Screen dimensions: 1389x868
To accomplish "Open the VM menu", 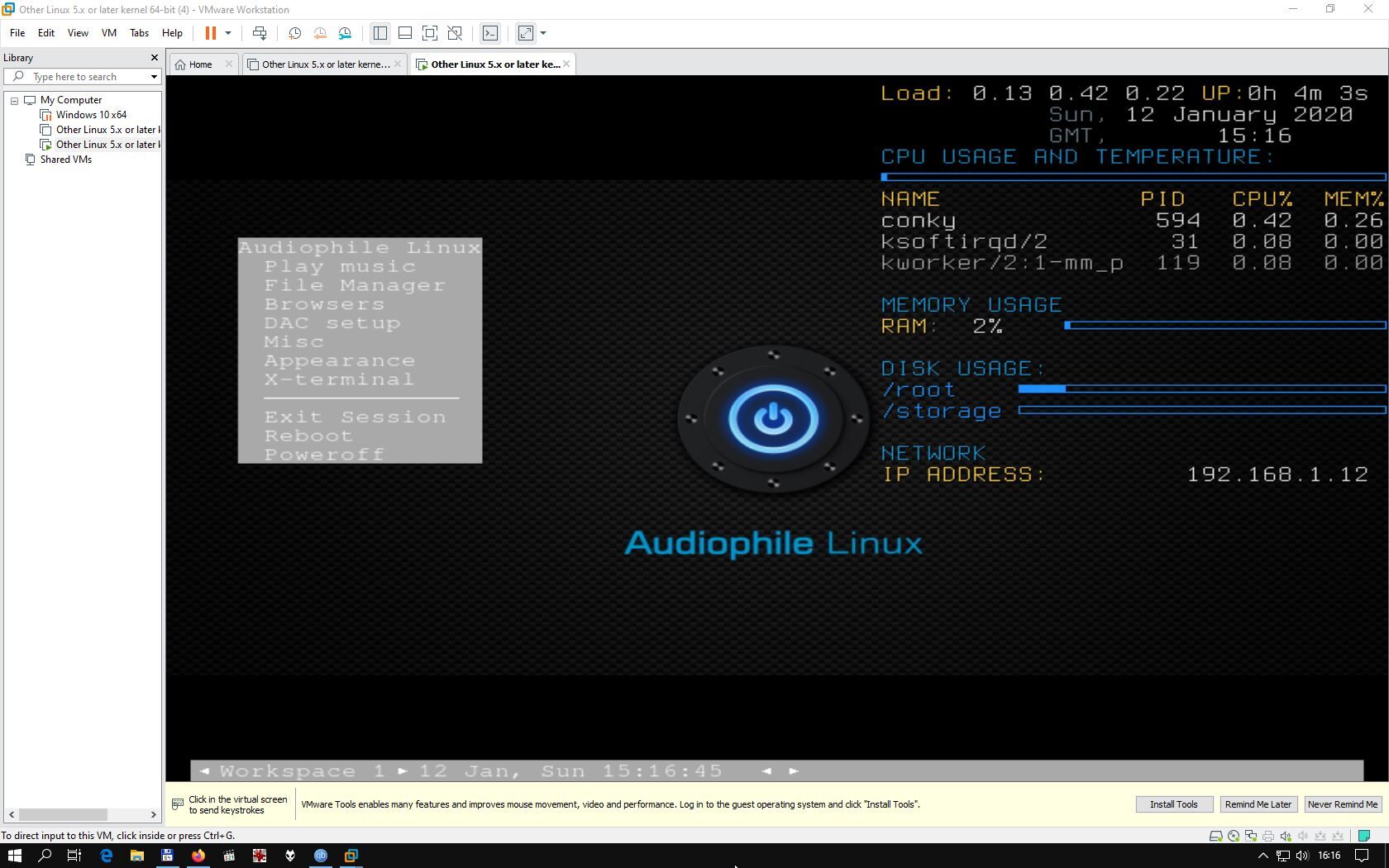I will 109,33.
